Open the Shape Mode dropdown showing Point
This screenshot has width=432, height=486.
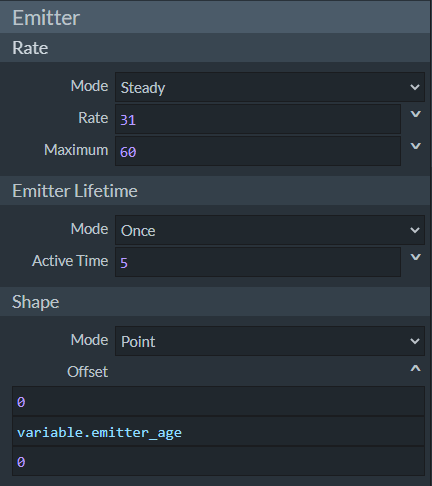pyautogui.click(x=270, y=341)
